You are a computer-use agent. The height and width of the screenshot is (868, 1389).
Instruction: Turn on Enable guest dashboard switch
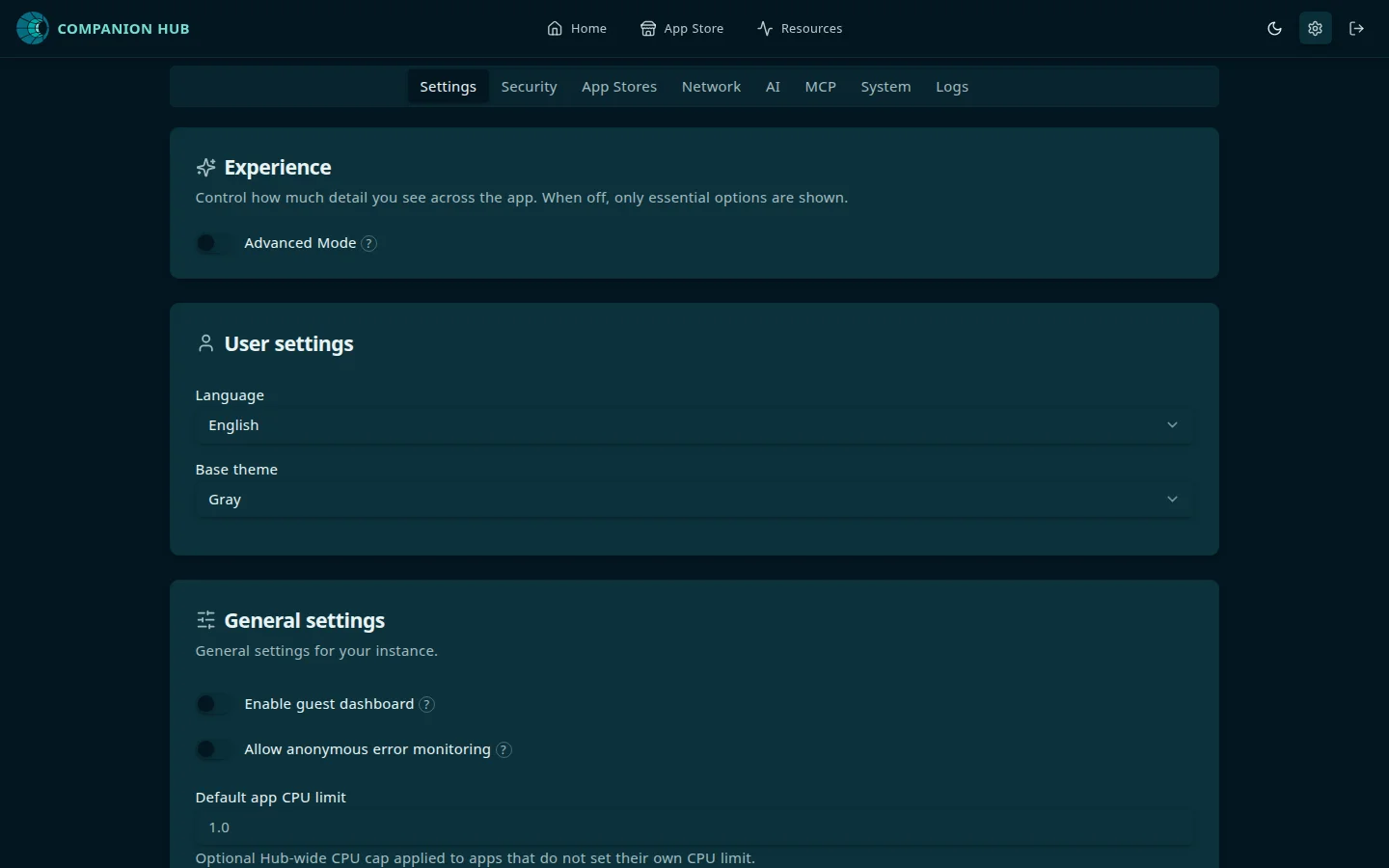pos(214,704)
